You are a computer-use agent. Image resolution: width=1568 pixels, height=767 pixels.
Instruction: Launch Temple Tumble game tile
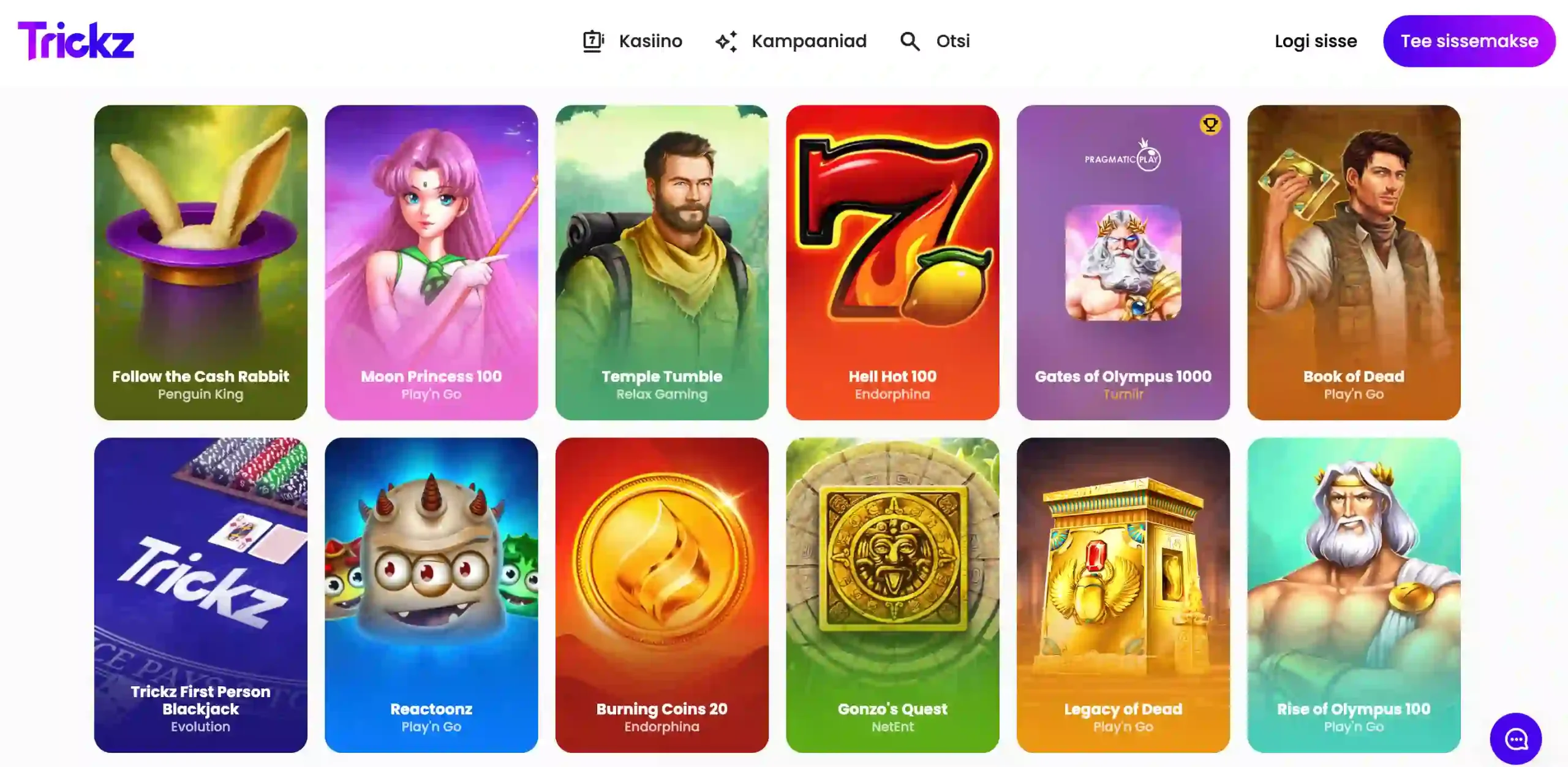(662, 262)
